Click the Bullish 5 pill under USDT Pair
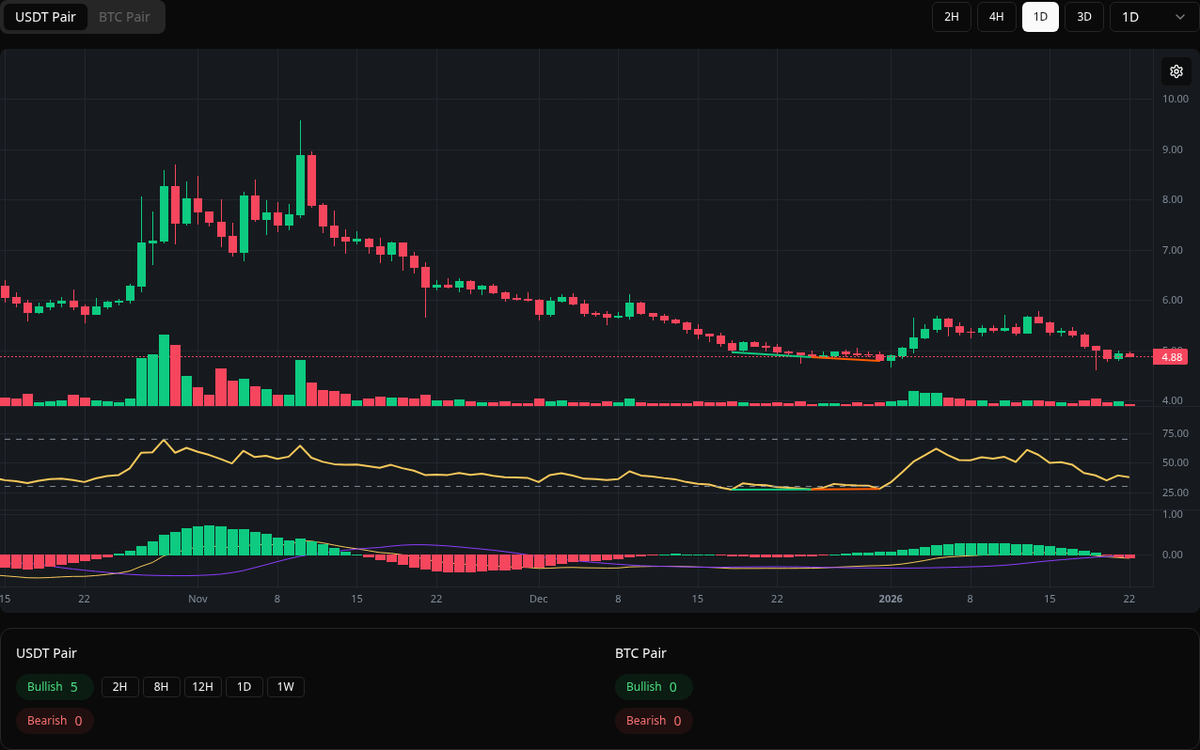Viewport: 1200px width, 750px height. [54, 687]
